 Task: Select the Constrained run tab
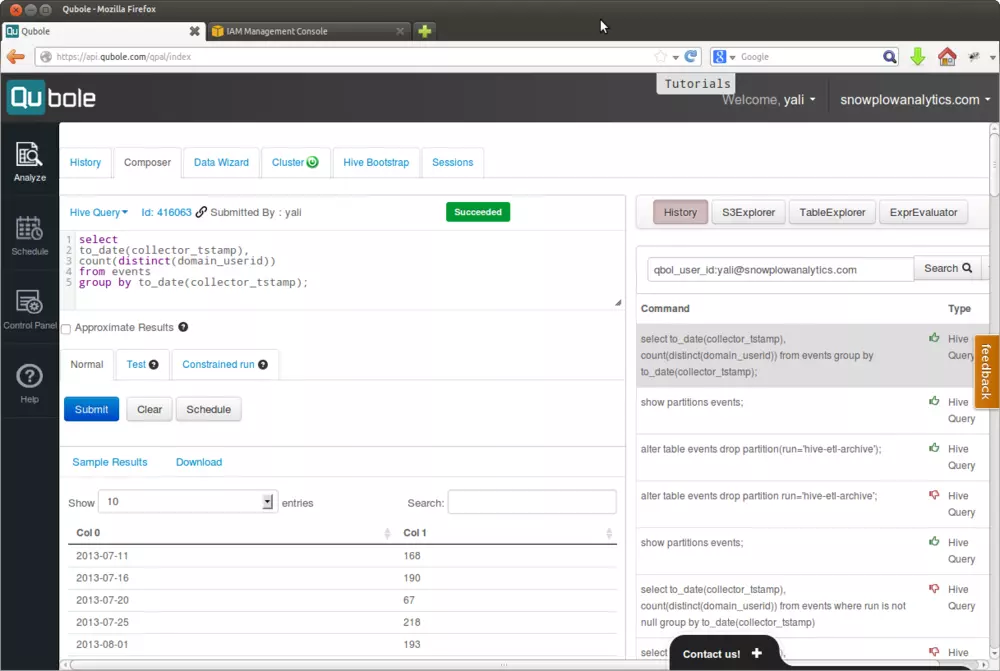point(224,364)
